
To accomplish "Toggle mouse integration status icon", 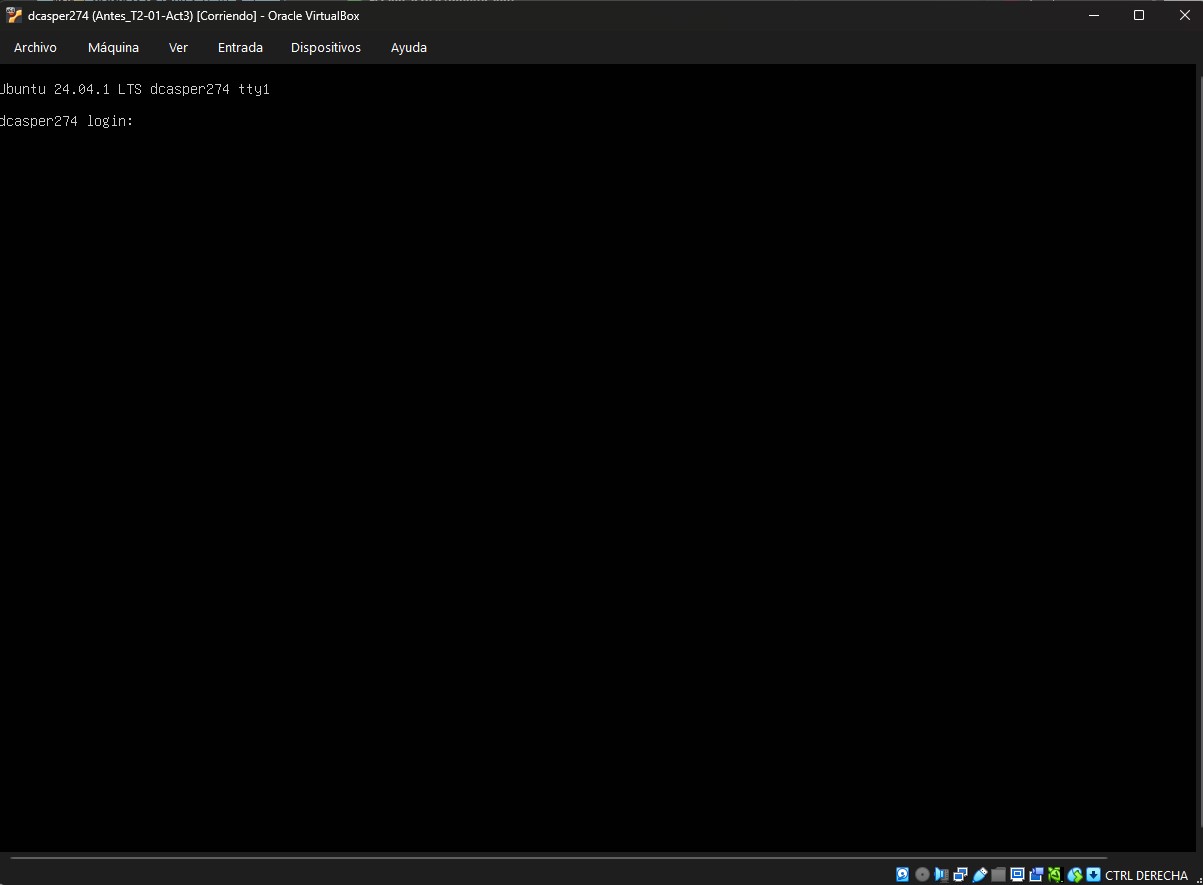I will (x=1075, y=875).
